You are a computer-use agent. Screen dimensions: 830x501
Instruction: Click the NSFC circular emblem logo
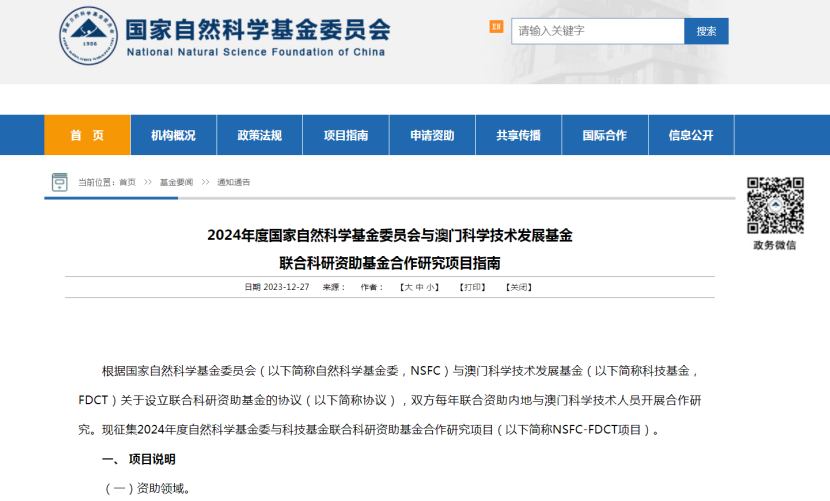pos(88,37)
